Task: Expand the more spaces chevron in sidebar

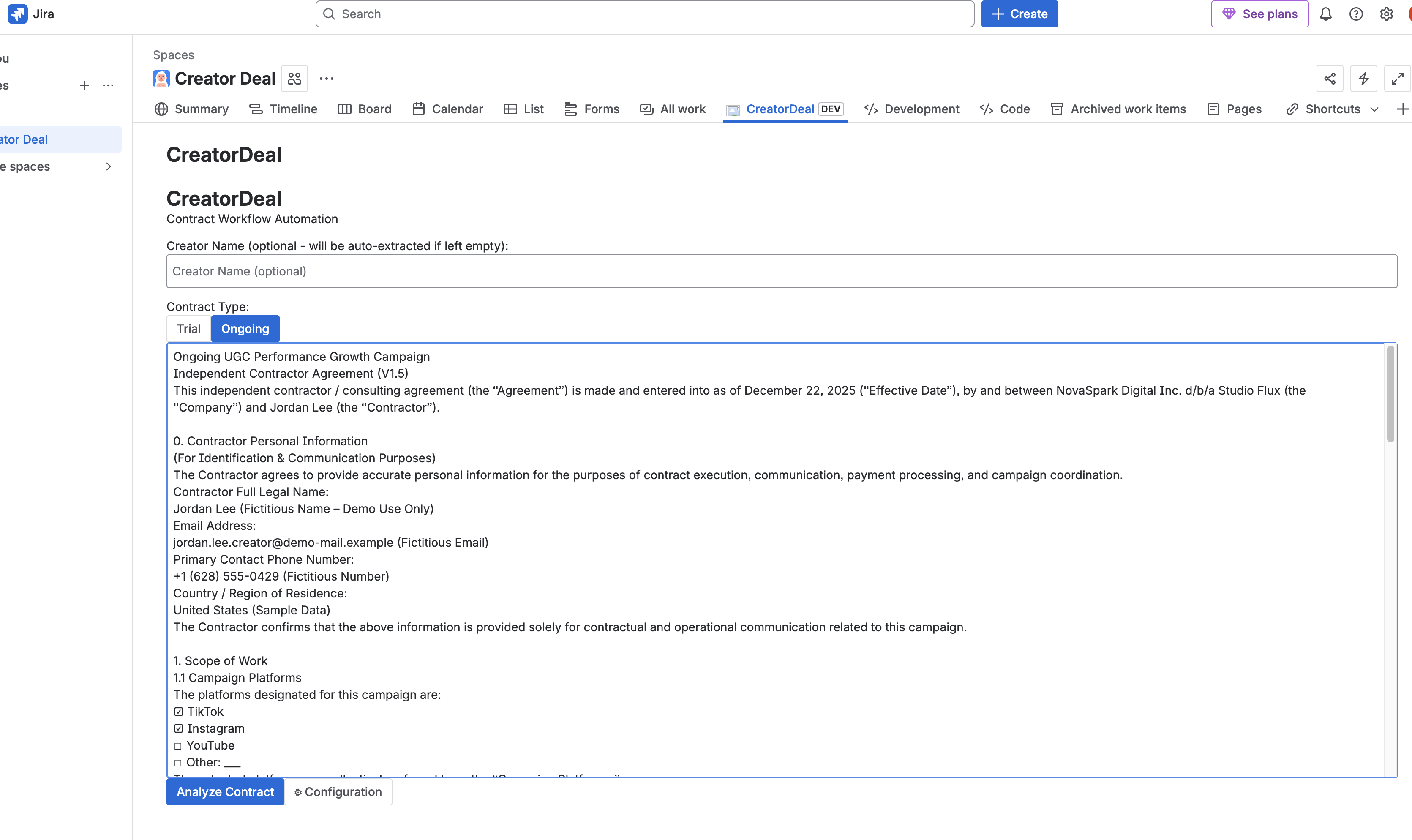Action: point(108,166)
